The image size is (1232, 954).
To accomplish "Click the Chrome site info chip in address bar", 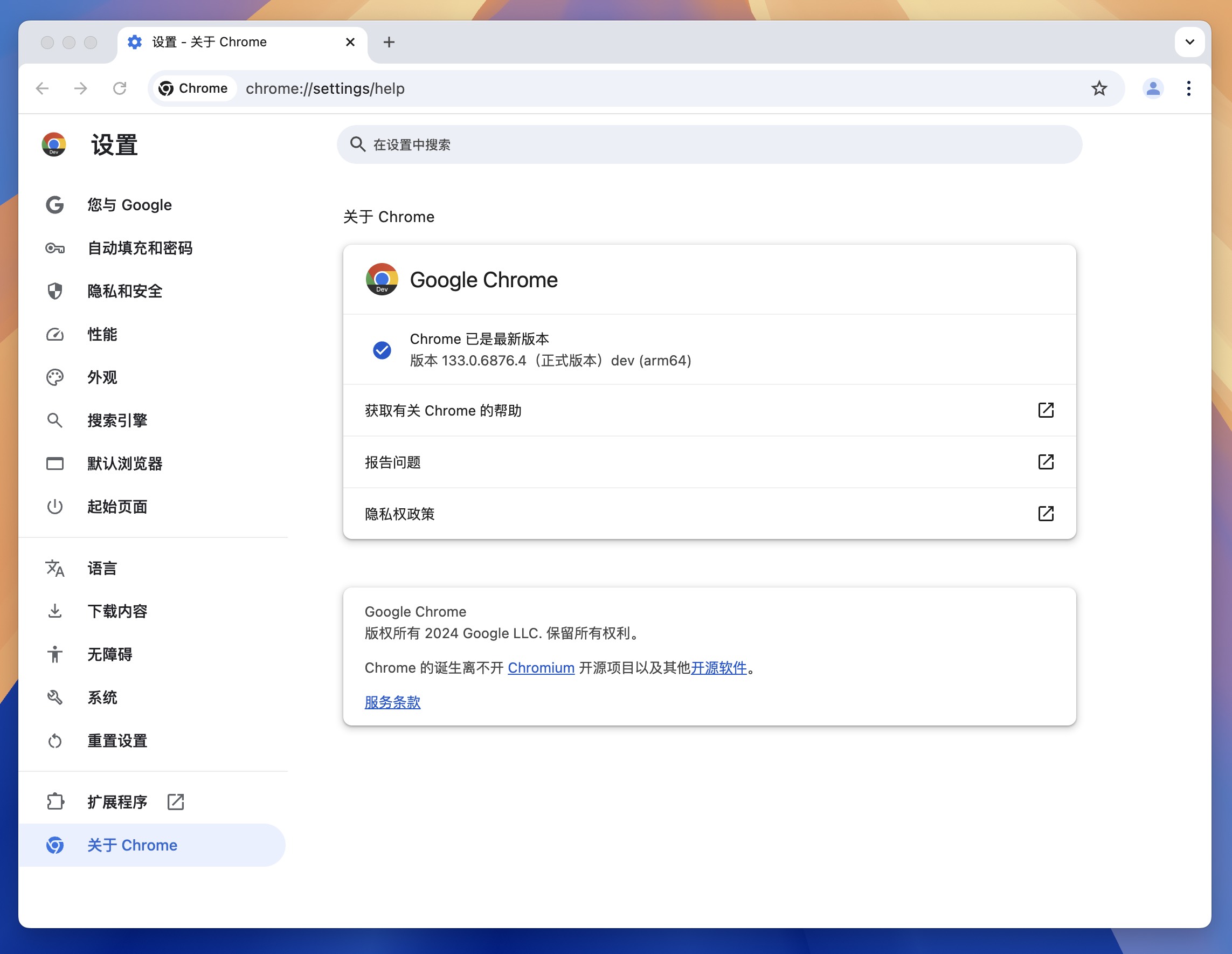I will pos(193,88).
